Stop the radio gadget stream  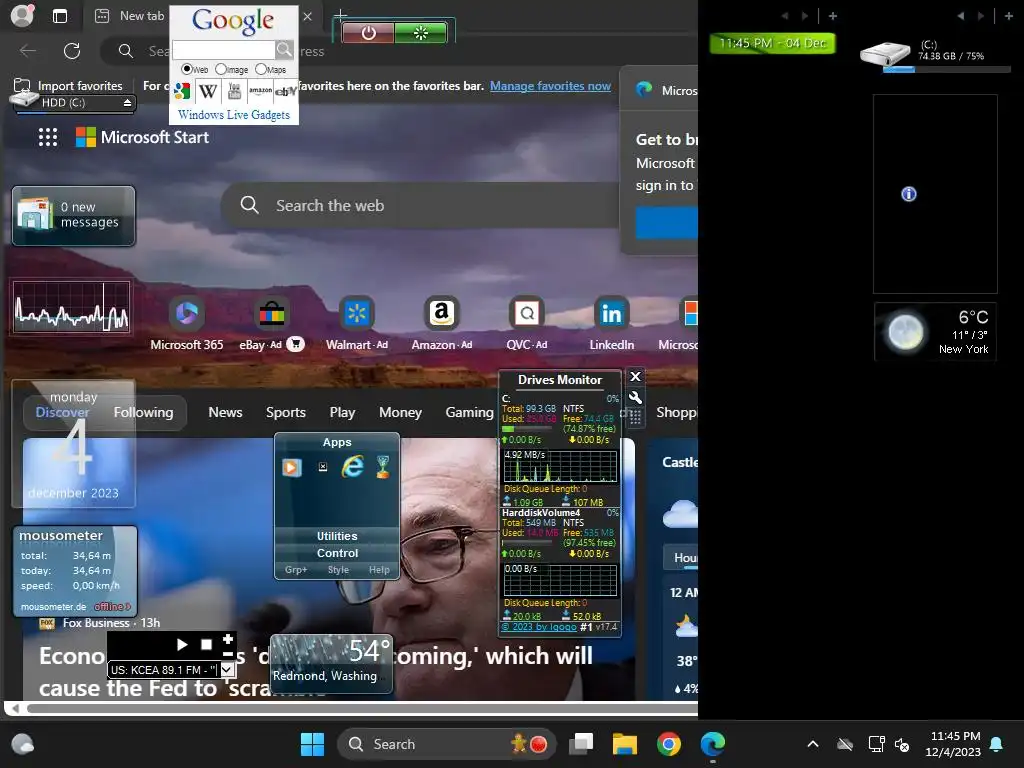pyautogui.click(x=206, y=645)
